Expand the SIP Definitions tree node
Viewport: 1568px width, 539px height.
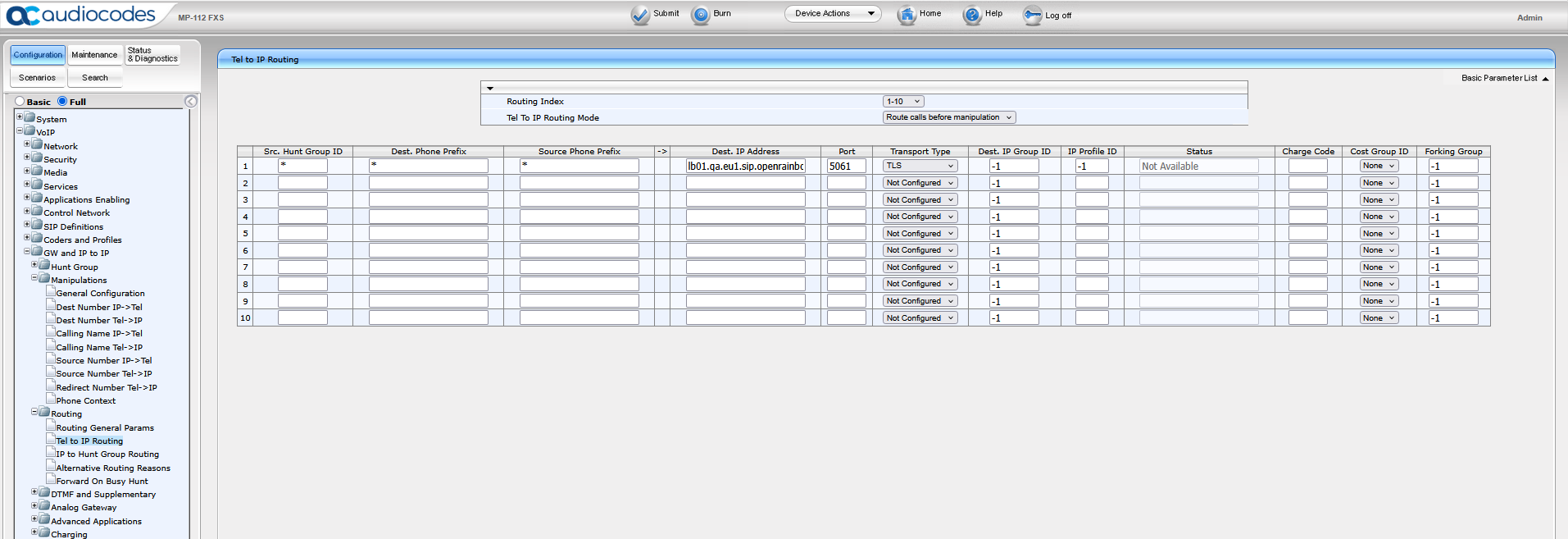pyautogui.click(x=27, y=225)
